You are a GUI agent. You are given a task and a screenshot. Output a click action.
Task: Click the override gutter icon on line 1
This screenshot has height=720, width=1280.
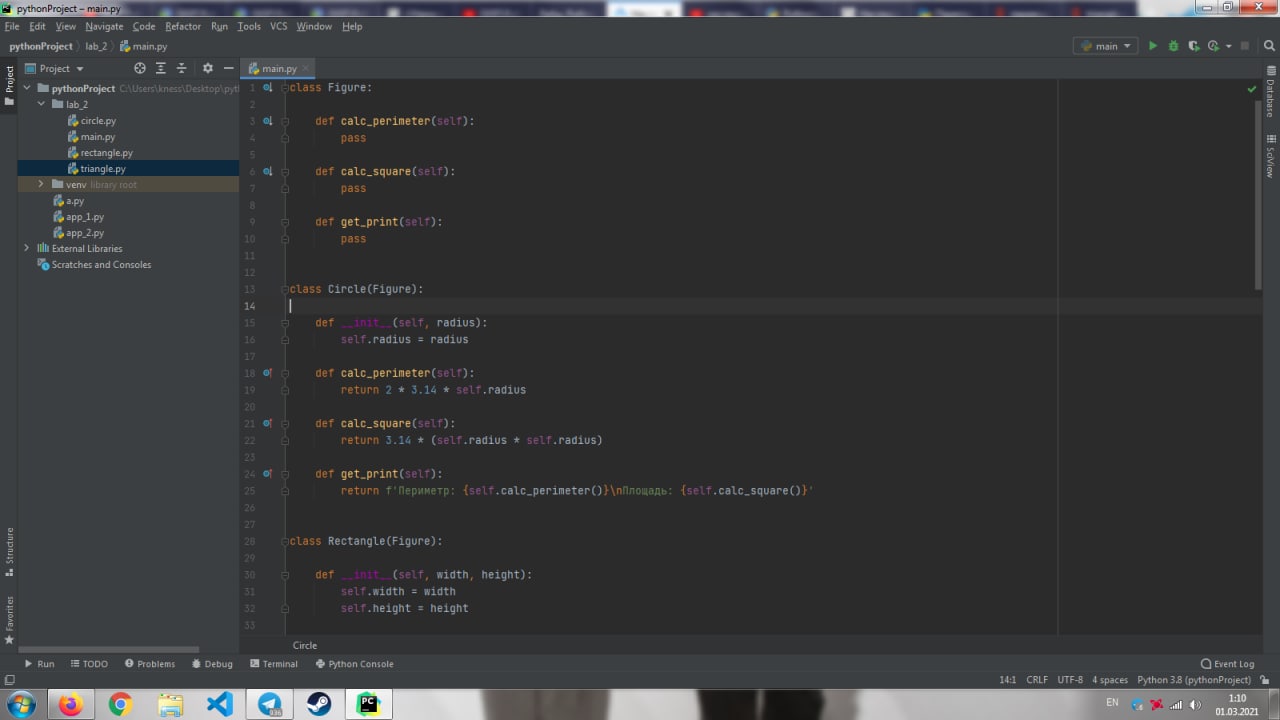267,88
